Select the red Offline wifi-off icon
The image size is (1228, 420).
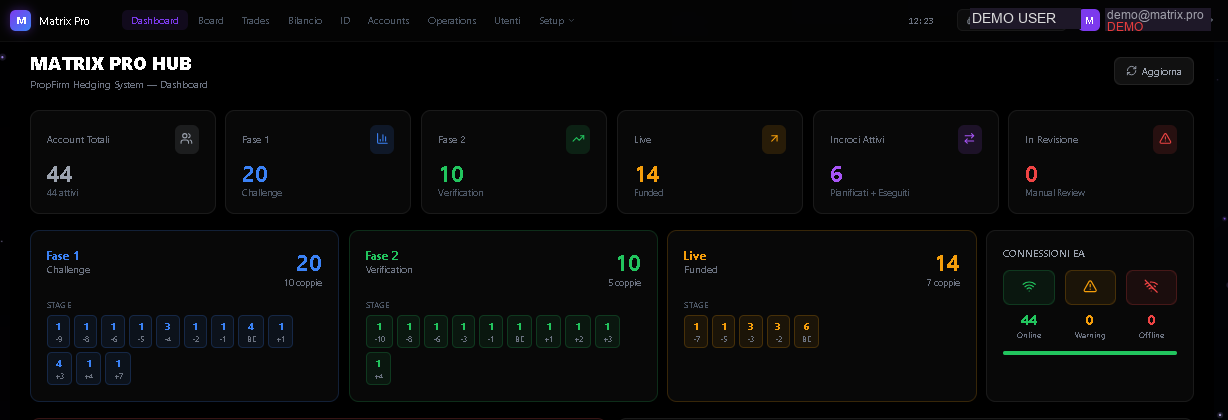pyautogui.click(x=1151, y=287)
